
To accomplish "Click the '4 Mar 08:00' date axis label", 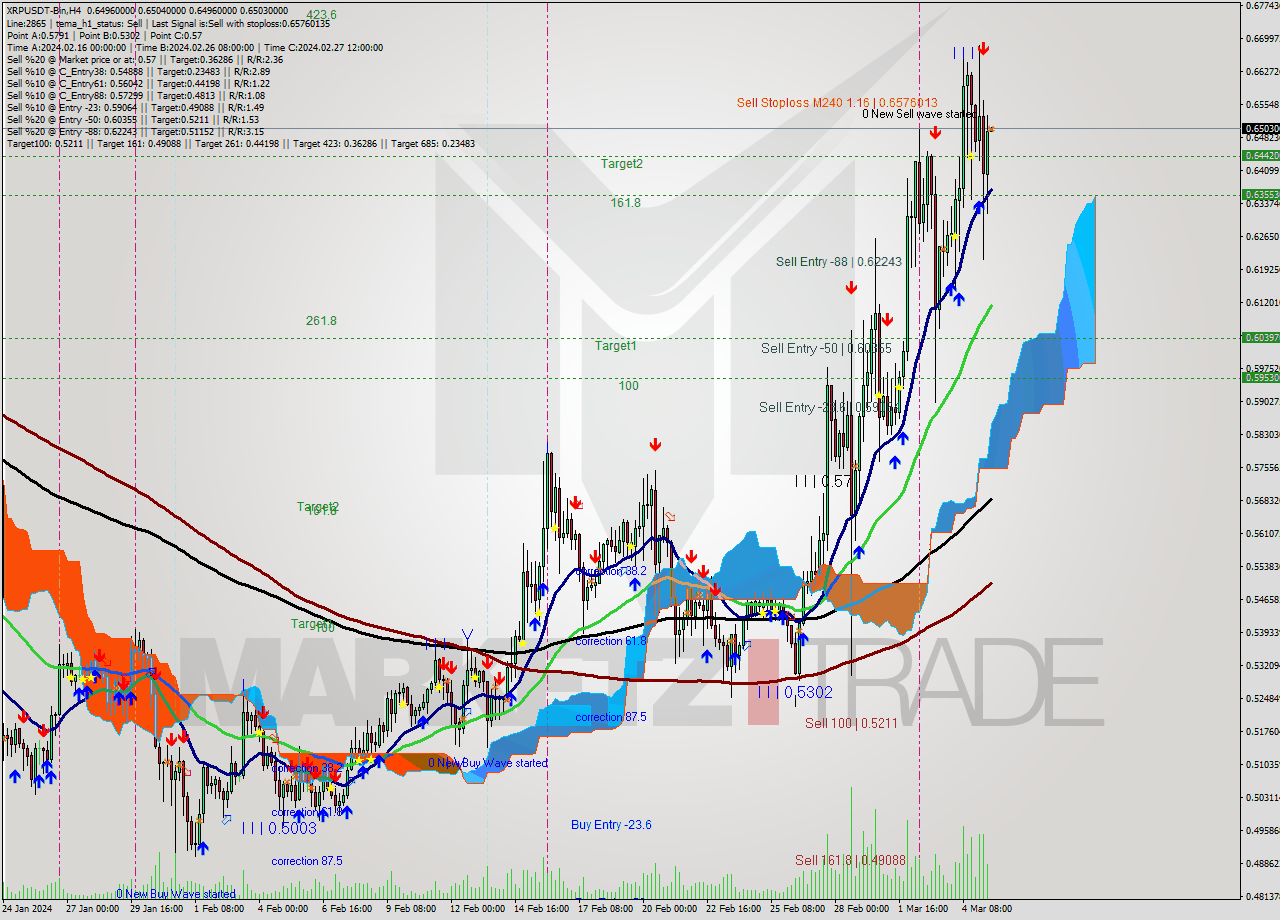I will coord(988,909).
